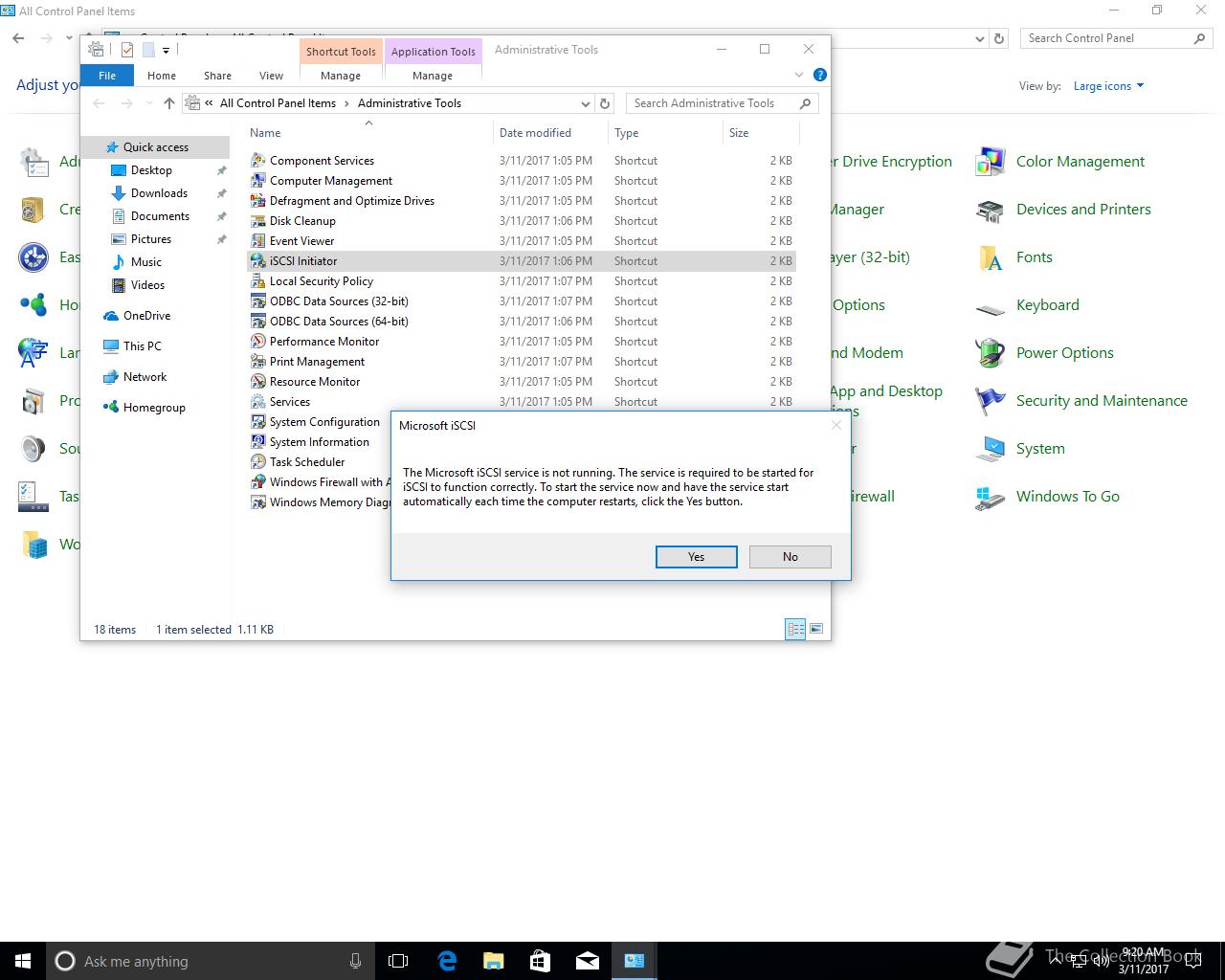Open the Home ribbon tab
This screenshot has height=980, width=1225.
coord(162,76)
